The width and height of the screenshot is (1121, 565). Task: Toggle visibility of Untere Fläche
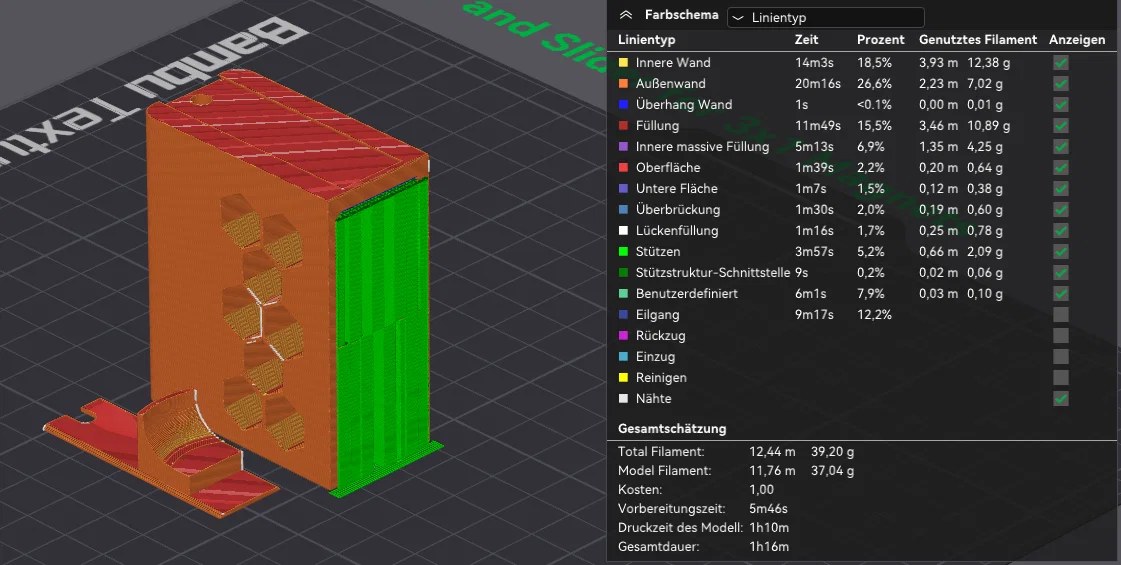[1061, 189]
